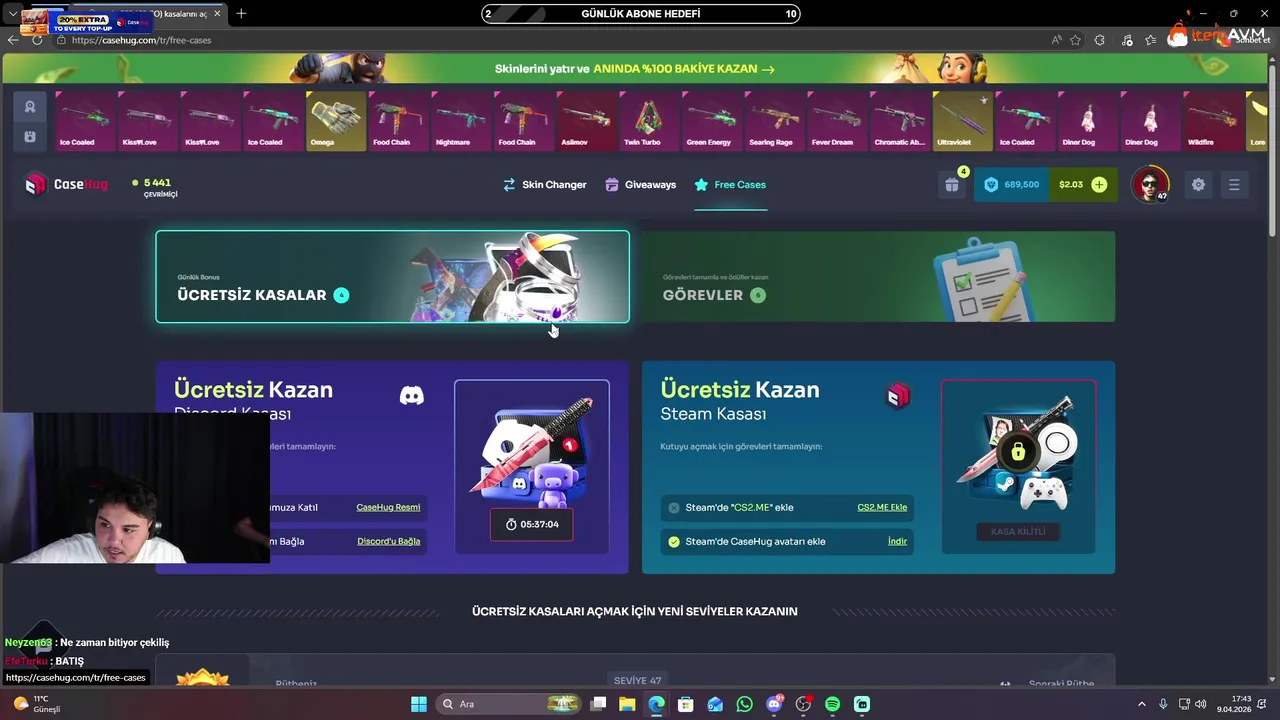This screenshot has height=720, width=1280.
Task: Click the green check next to CaseHug avatarı task
Action: 674,542
